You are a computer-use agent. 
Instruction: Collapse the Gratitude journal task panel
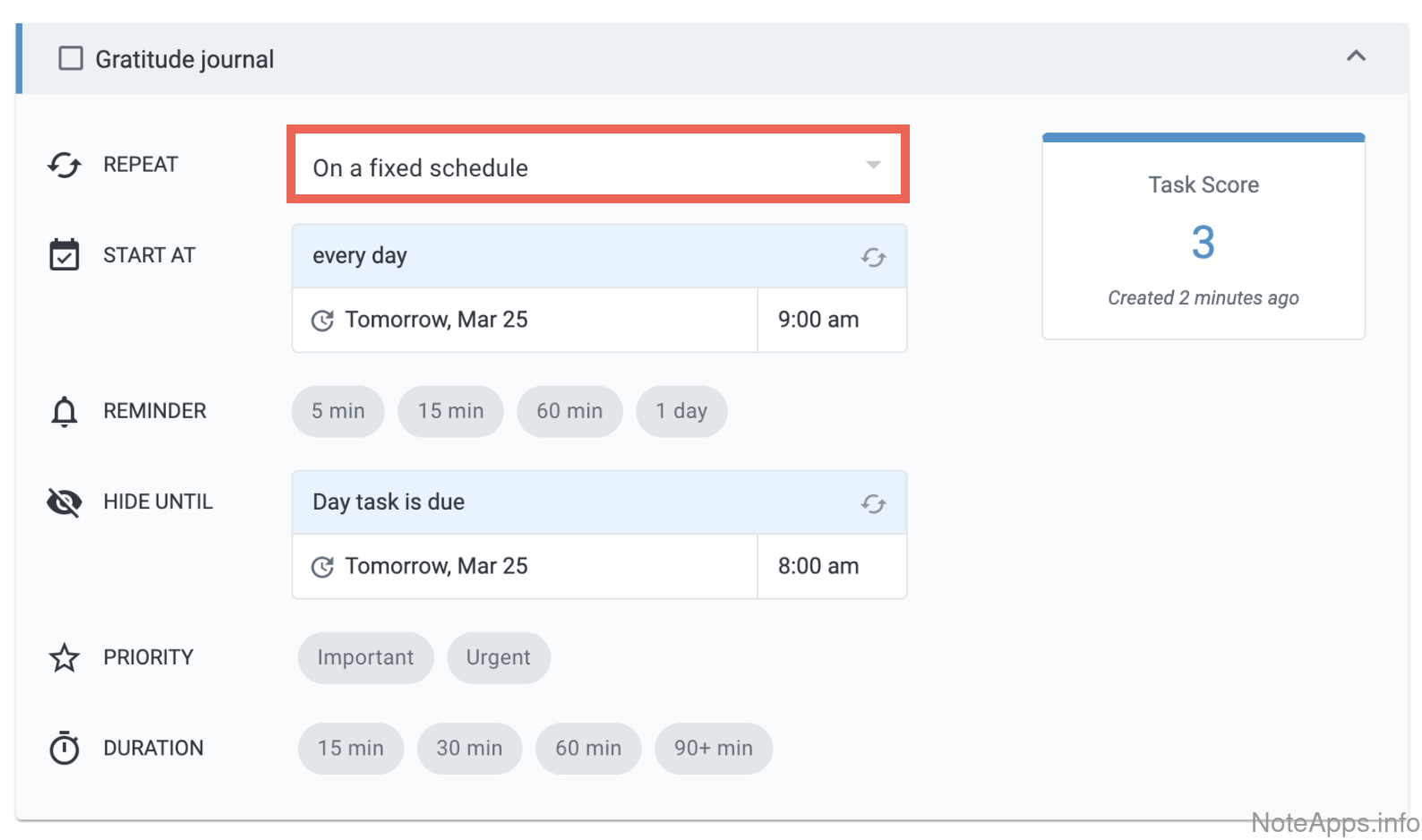pyautogui.click(x=1356, y=56)
